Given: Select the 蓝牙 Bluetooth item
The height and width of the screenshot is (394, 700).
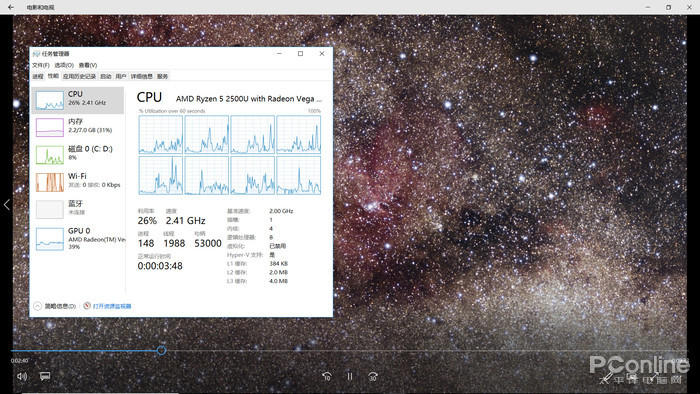Looking at the screenshot, I should tap(78, 209).
